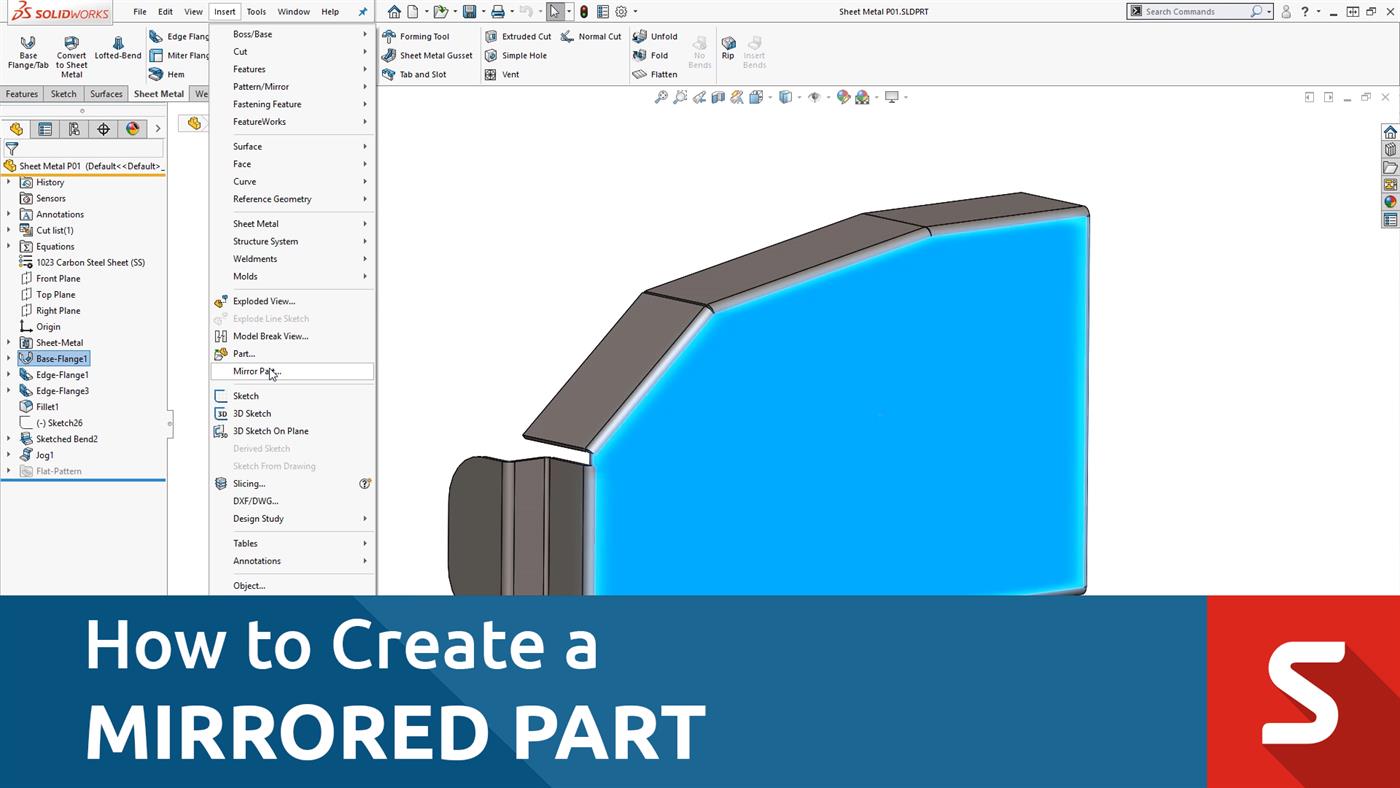This screenshot has height=788, width=1400.
Task: Select Edge-Flange1 in the feature tree
Action: [60, 374]
